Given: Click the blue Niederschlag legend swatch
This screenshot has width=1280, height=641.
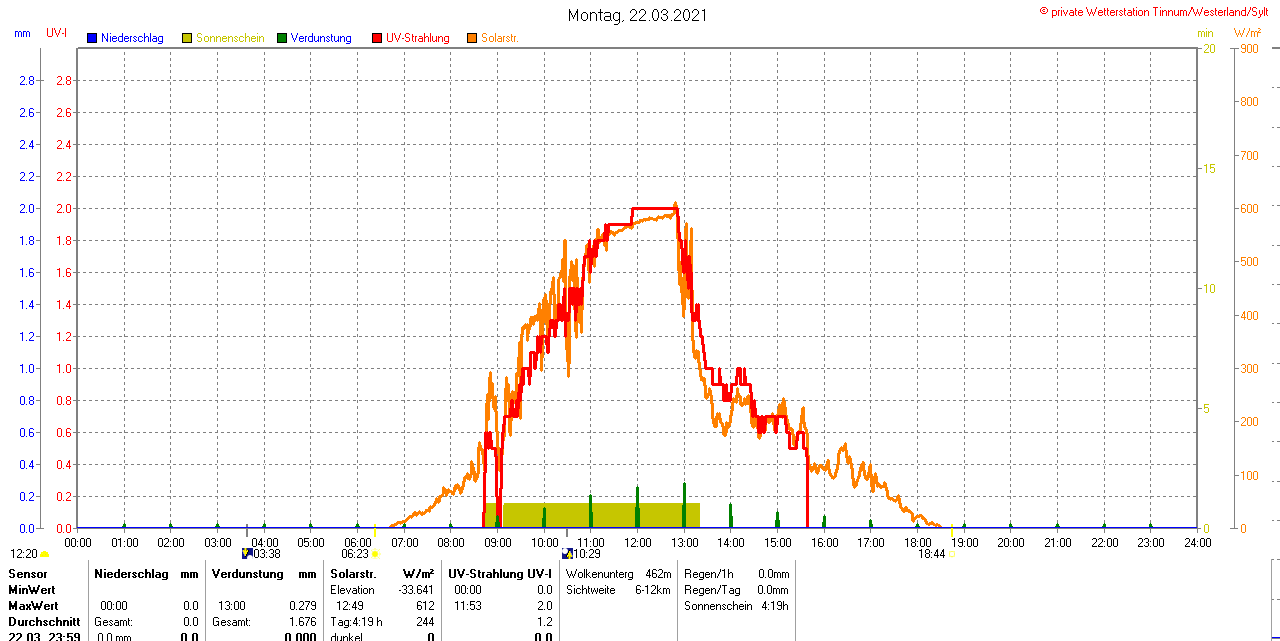Looking at the screenshot, I should point(92,38).
